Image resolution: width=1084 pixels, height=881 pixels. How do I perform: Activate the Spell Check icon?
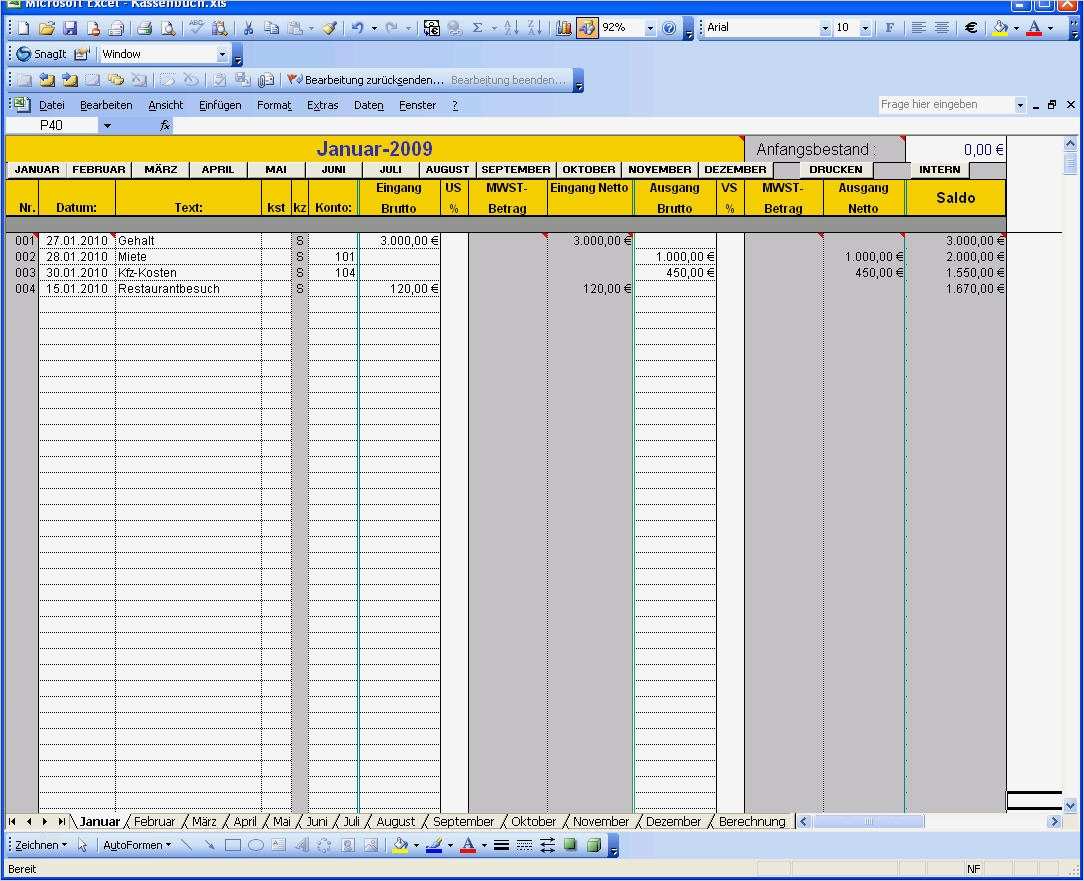(197, 28)
